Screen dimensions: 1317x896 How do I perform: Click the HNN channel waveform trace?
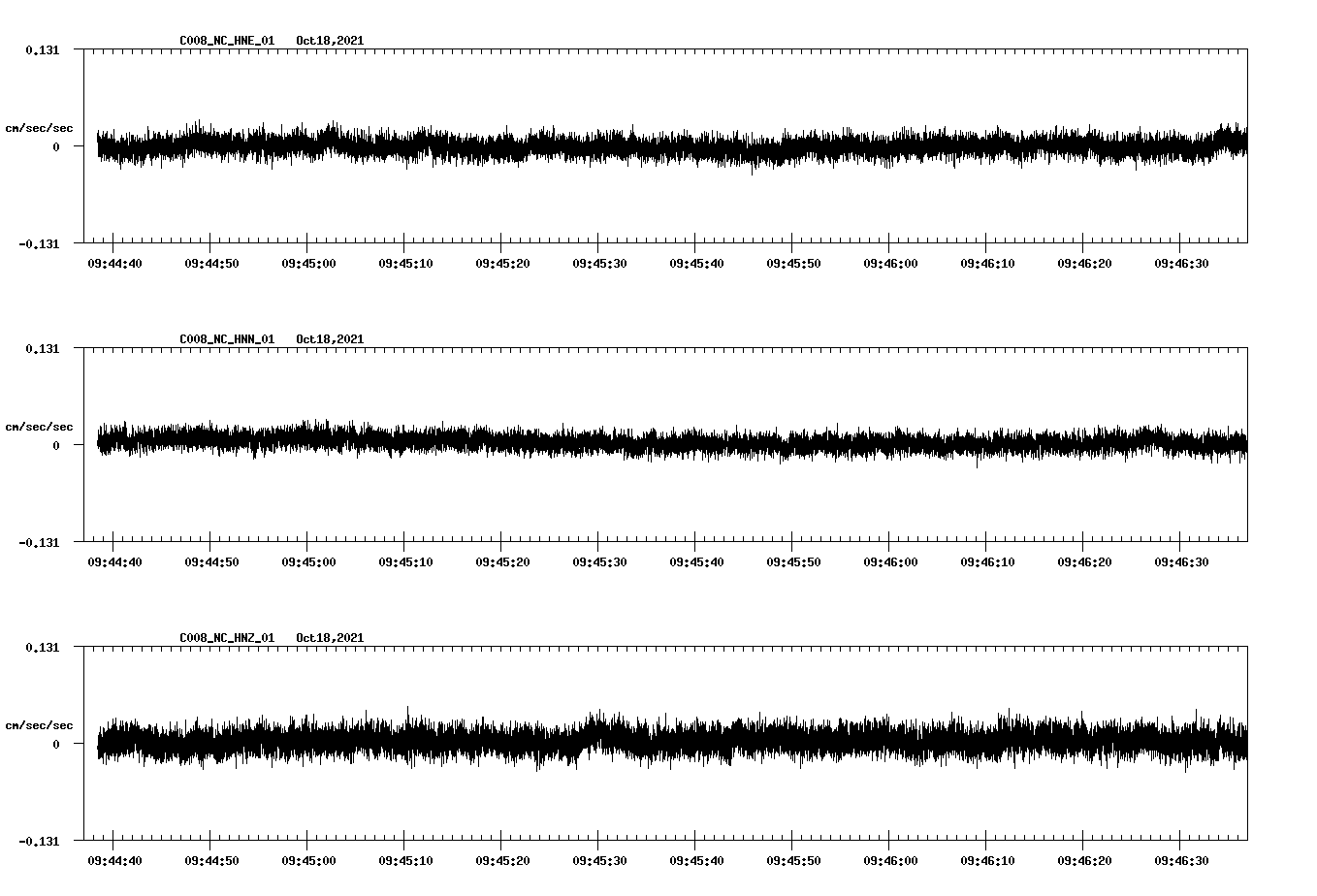672,444
